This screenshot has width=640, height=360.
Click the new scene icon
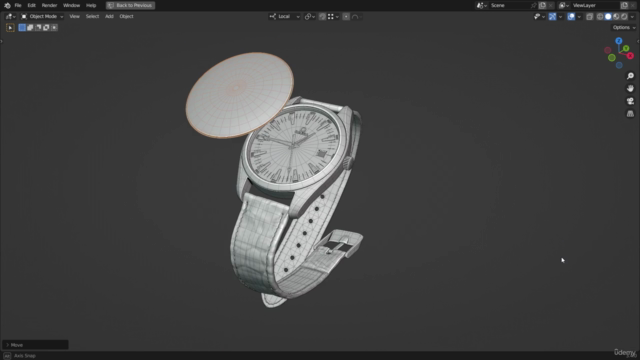click(x=542, y=5)
